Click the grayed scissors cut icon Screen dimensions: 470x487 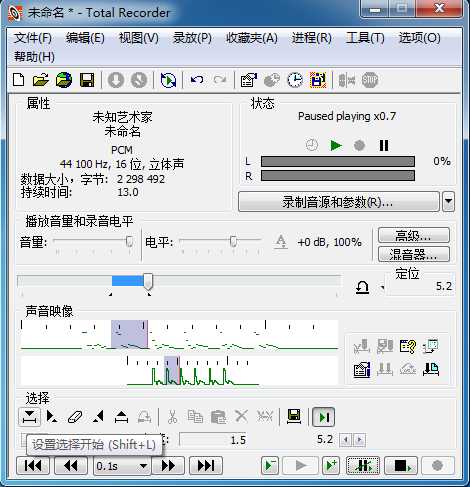pyautogui.click(x=172, y=417)
